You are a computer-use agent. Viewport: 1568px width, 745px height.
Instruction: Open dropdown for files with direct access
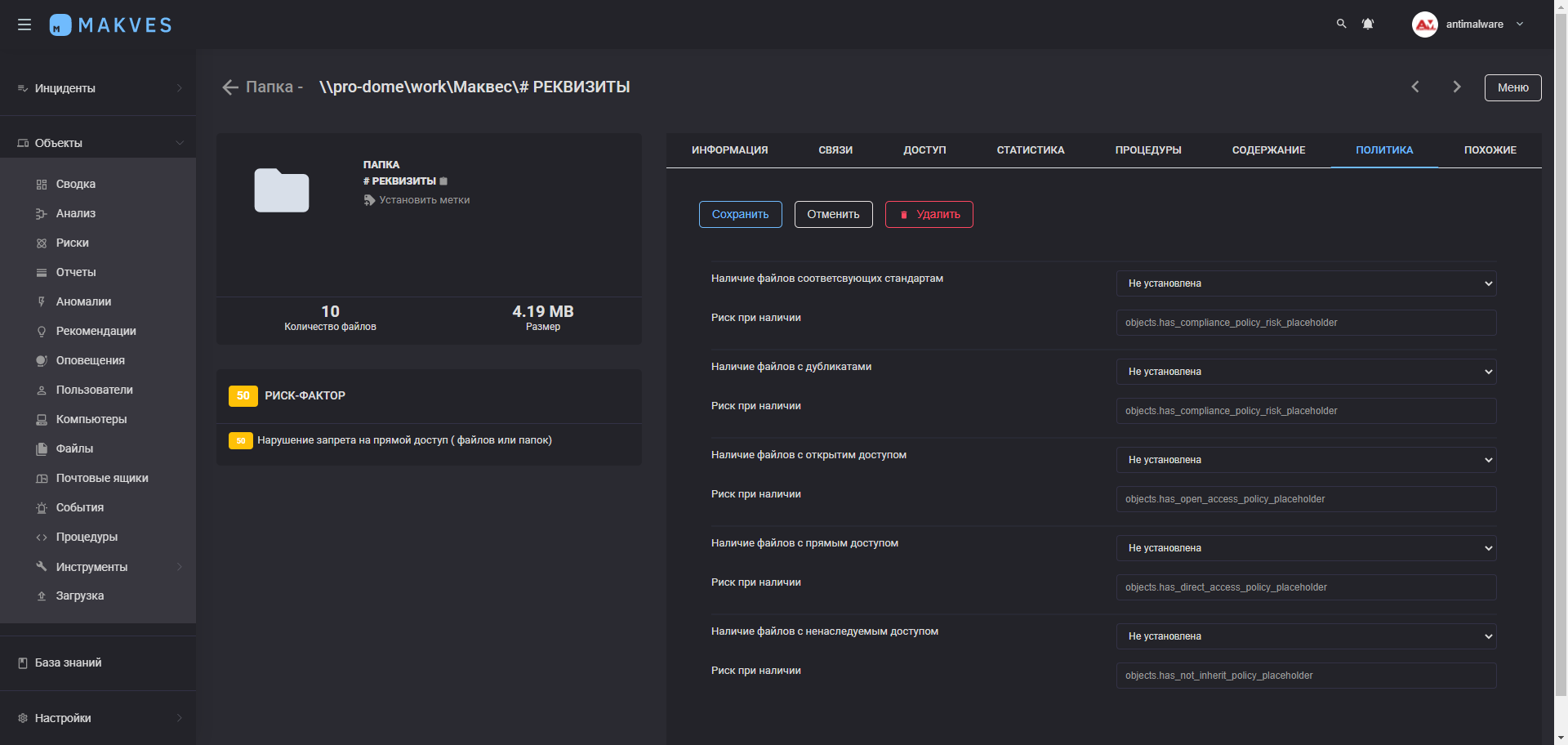tap(1306, 548)
